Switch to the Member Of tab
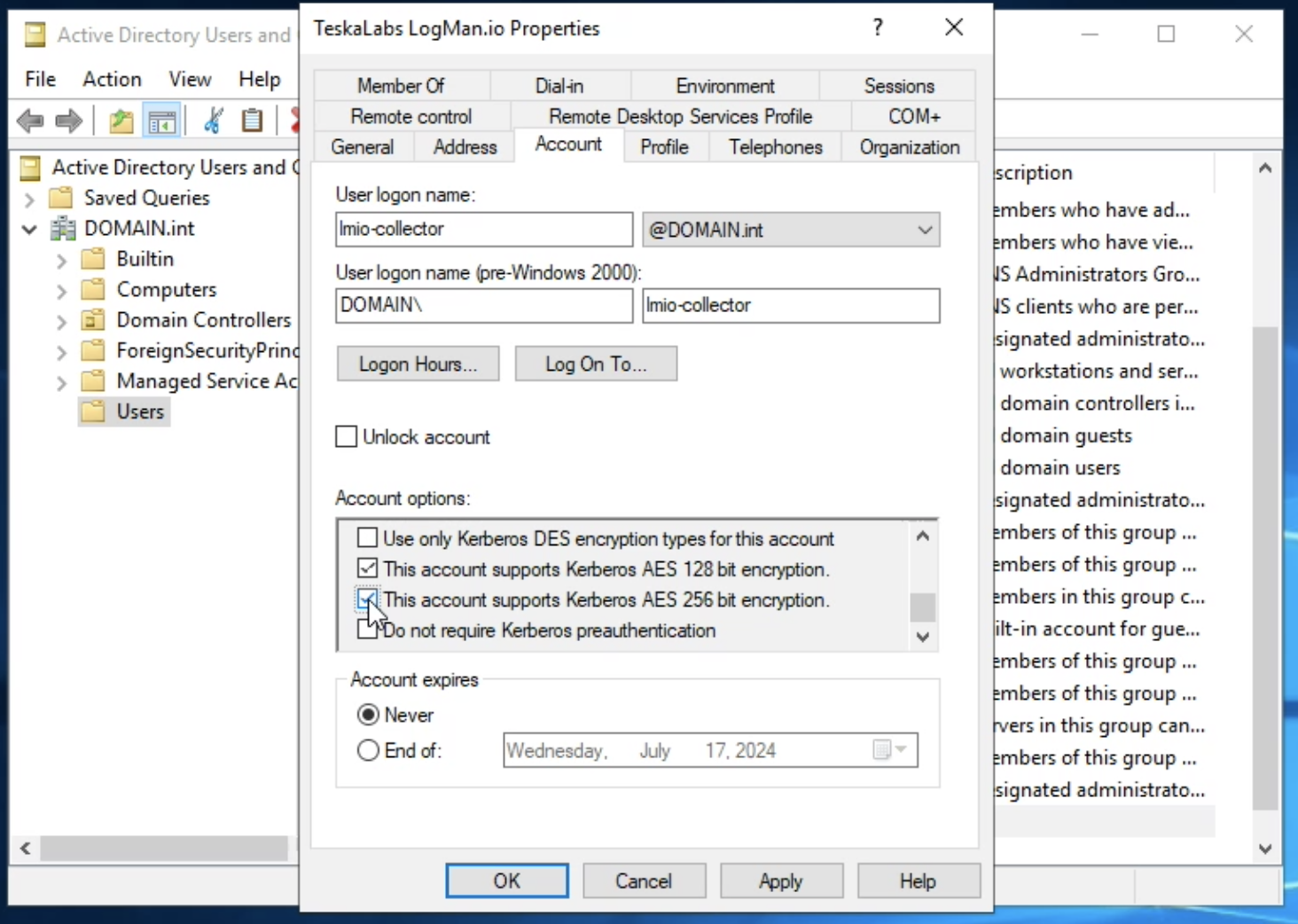 click(401, 85)
